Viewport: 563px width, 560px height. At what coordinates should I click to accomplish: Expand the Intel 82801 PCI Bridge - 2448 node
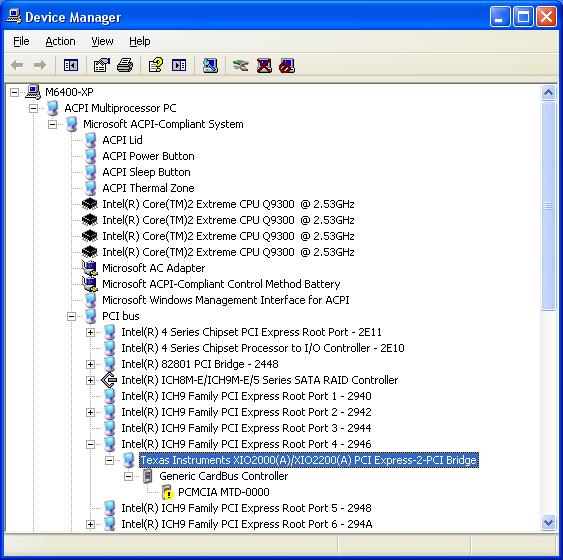tap(90, 364)
